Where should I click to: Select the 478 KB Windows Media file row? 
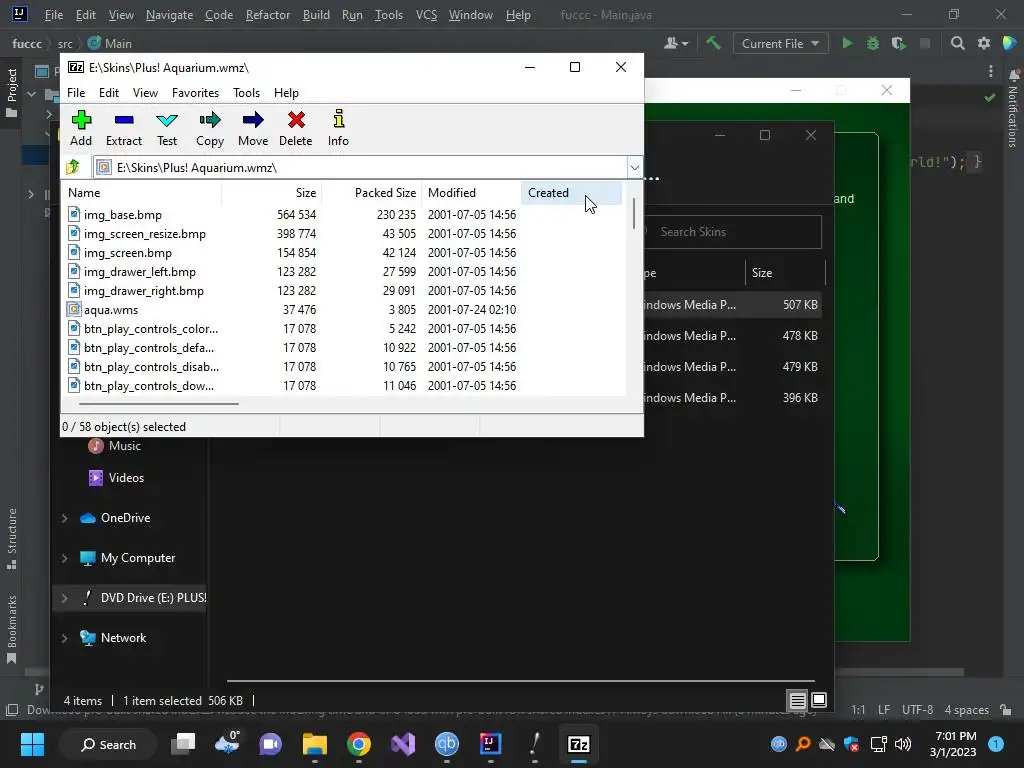[732, 336]
